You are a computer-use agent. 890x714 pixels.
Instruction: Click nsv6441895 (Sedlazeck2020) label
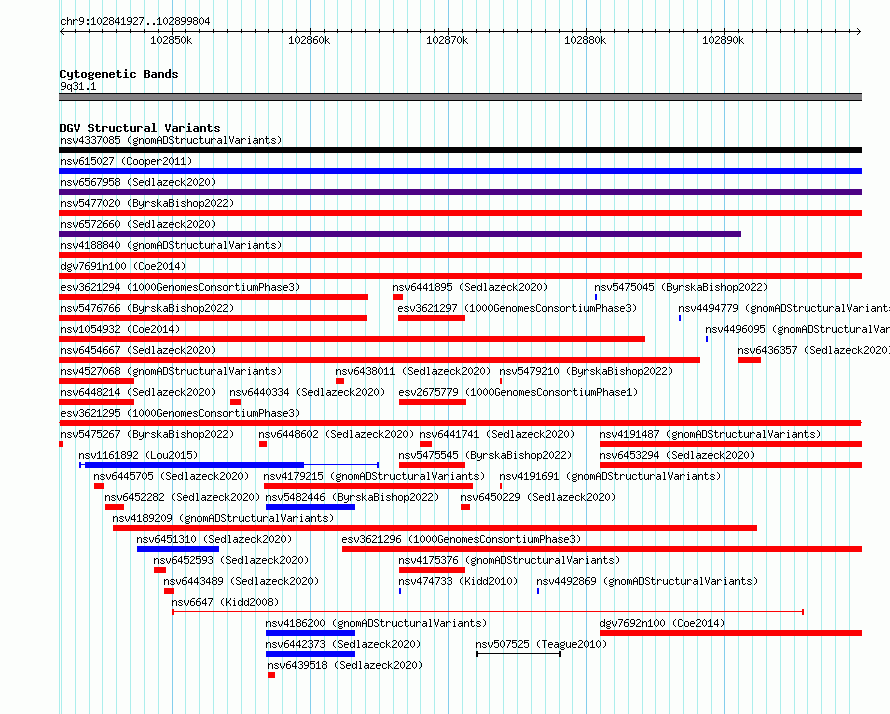point(470,287)
